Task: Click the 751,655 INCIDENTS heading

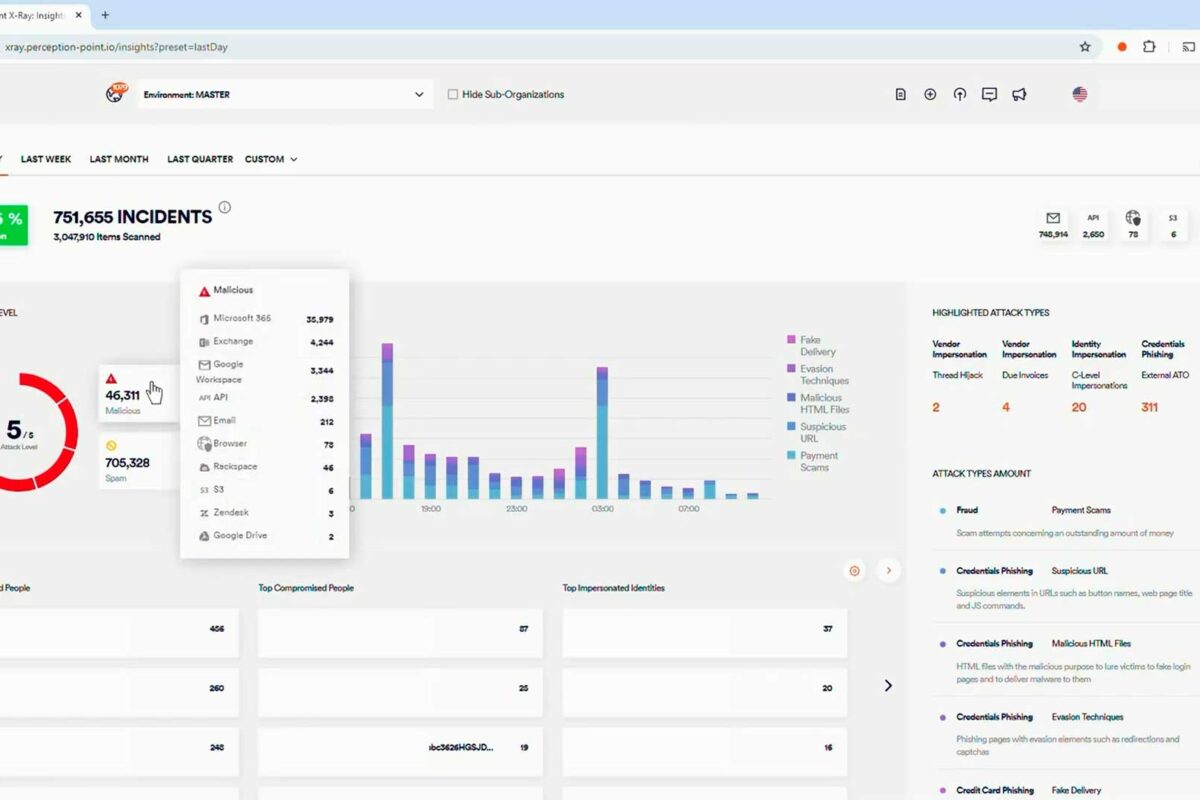Action: coord(132,217)
